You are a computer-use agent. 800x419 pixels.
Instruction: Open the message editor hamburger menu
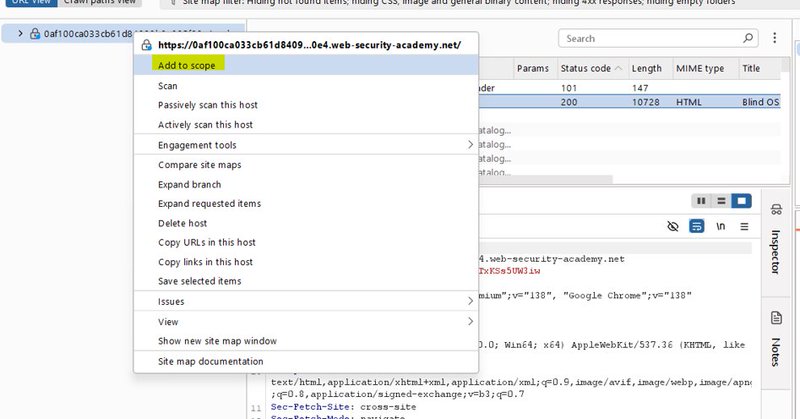[744, 226]
